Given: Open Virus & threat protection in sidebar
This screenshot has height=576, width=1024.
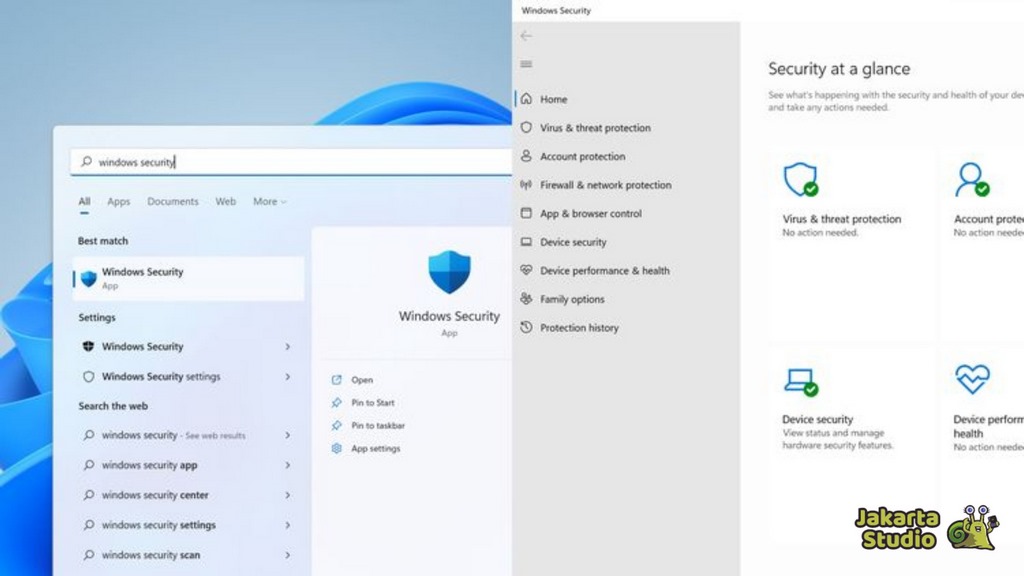Looking at the screenshot, I should (x=595, y=127).
